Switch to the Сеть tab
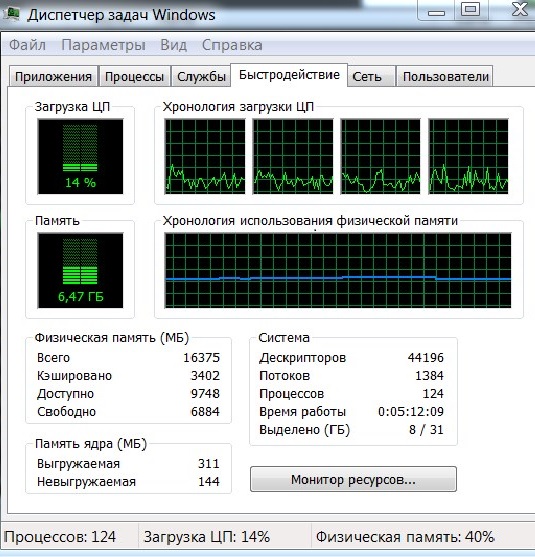This screenshot has width=535, height=557. click(x=372, y=76)
